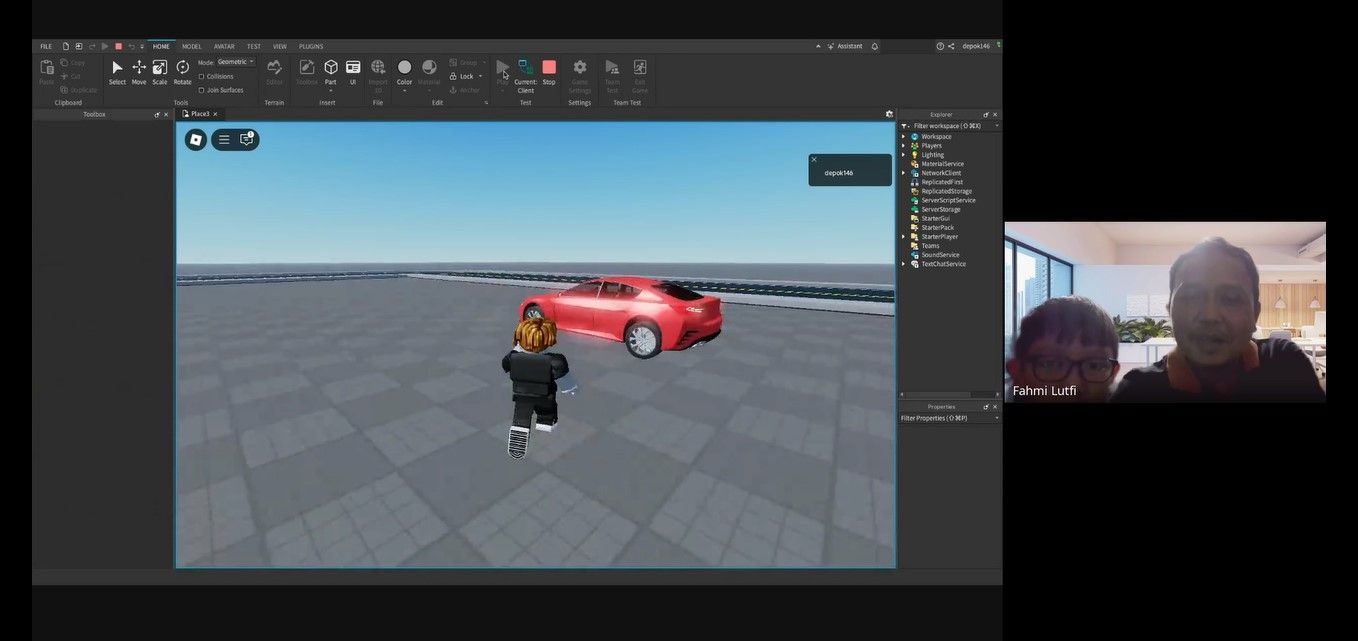Viewport: 1358px width, 641px height.
Task: Select SoundService in Explorer
Action: pos(940,255)
